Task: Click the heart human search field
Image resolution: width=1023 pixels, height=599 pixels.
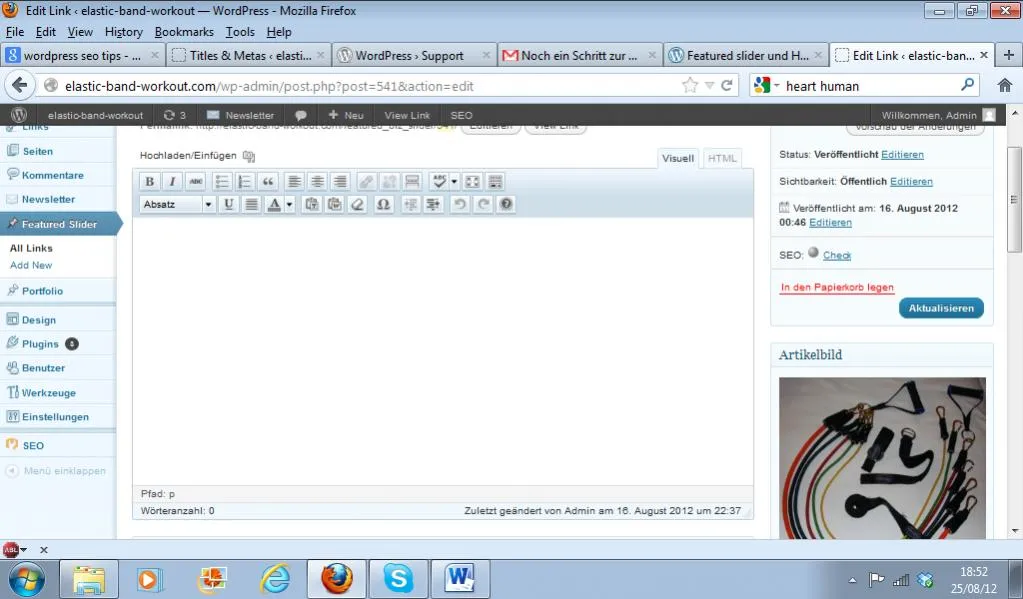Action: [871, 86]
